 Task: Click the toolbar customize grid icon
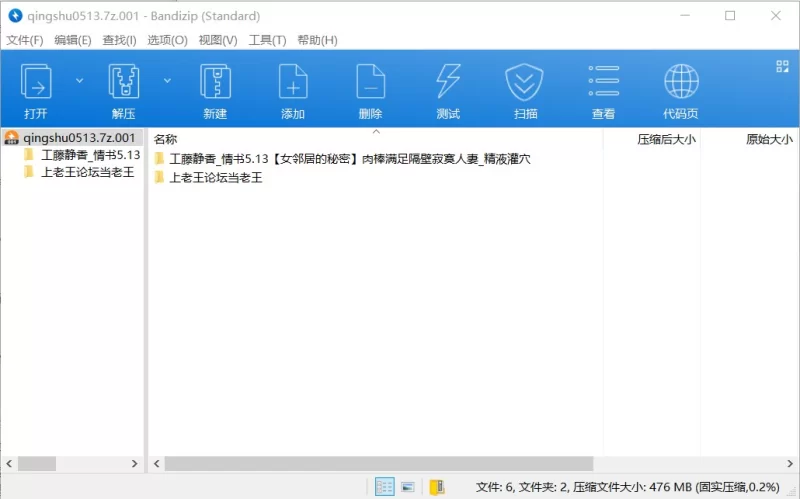point(782,66)
